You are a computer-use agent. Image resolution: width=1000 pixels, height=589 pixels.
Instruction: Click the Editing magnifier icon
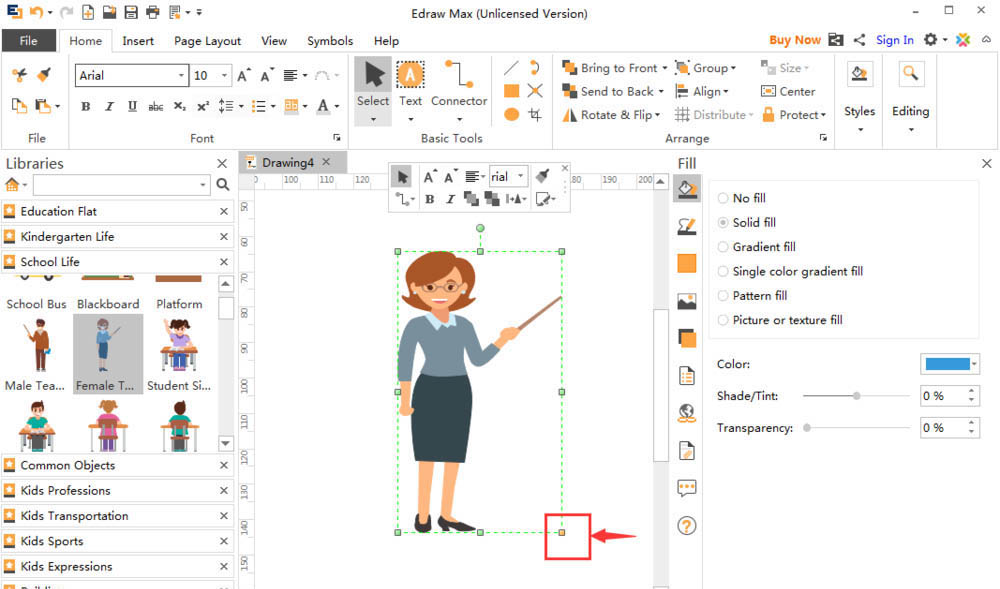(910, 74)
